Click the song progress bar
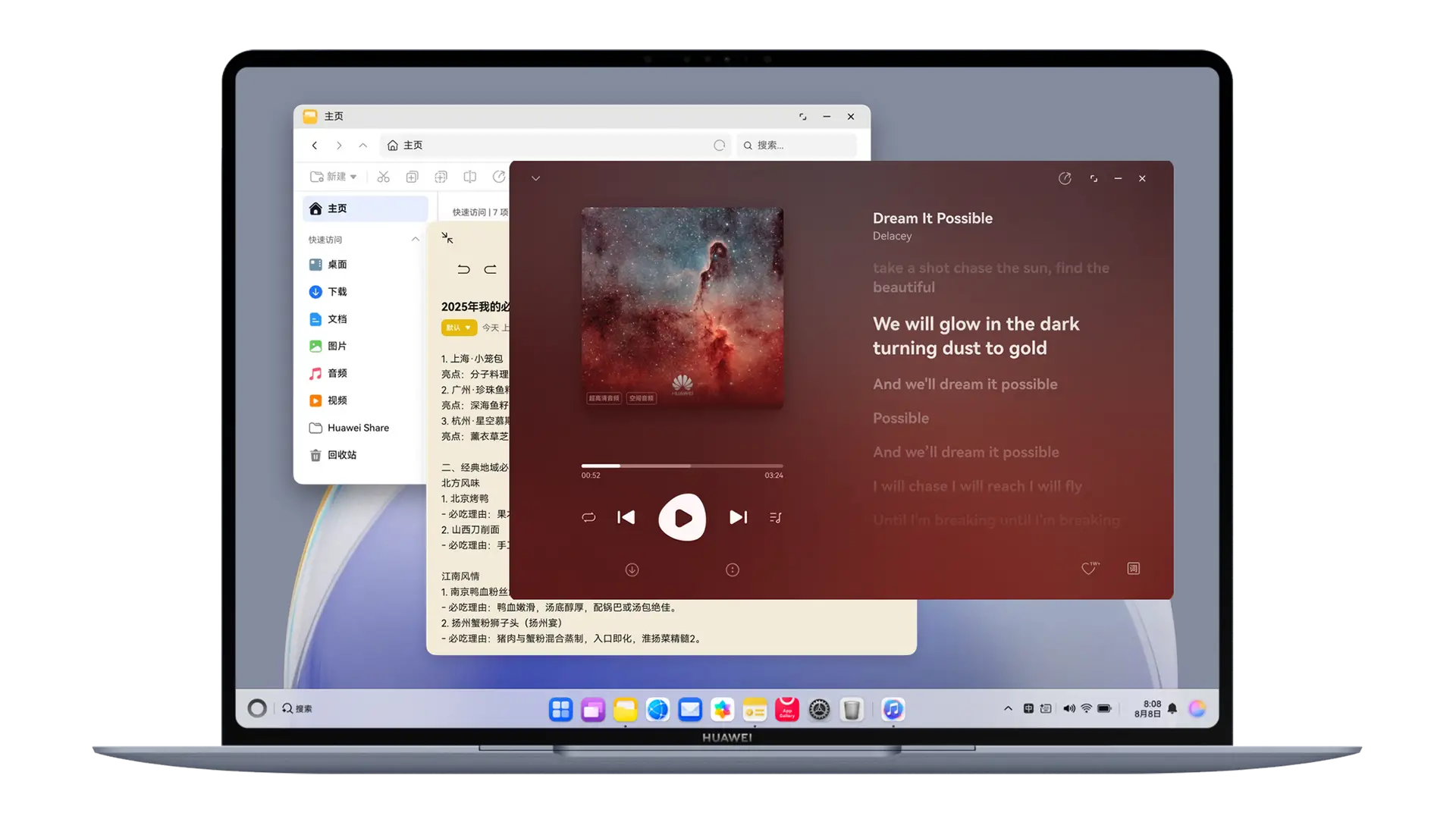Screen dimensions: 1456x819 pos(682,466)
